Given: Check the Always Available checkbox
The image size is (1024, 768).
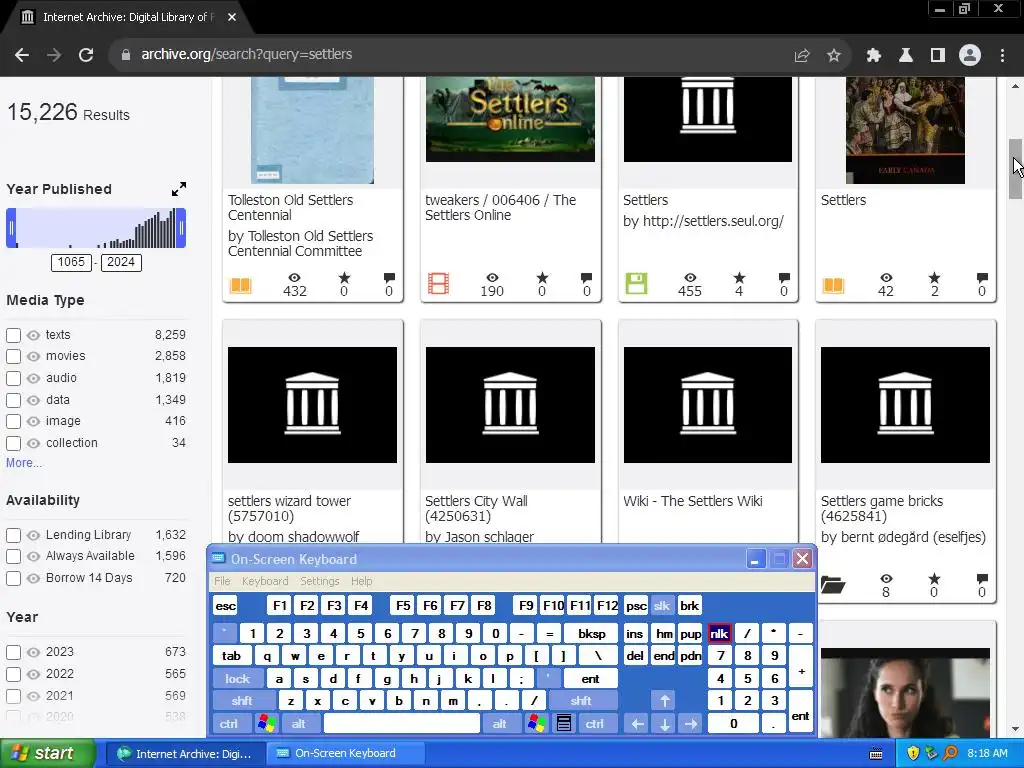Looking at the screenshot, I should tap(13, 556).
